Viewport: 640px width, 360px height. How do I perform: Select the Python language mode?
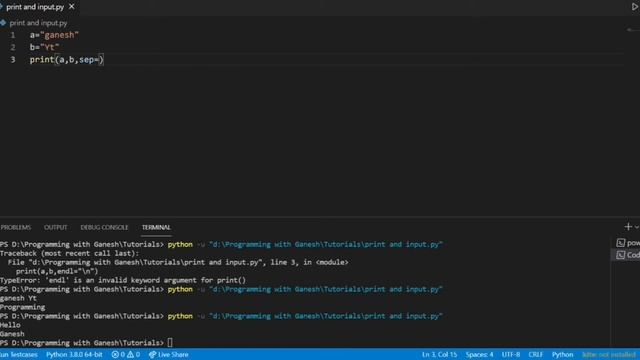click(562, 354)
